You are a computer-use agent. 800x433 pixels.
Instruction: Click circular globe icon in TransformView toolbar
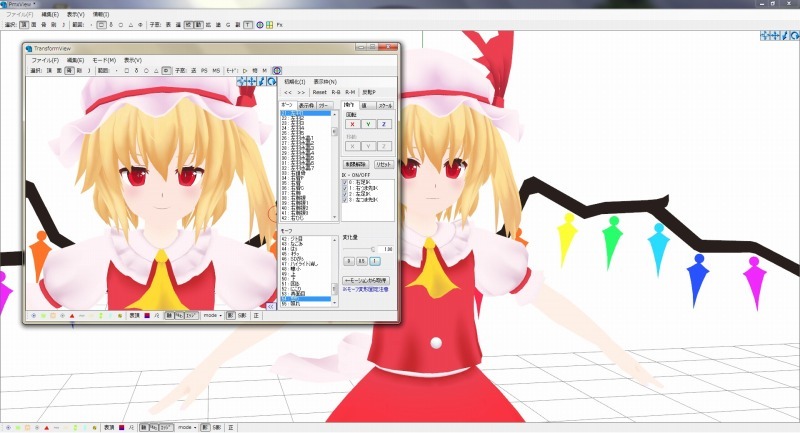click(x=277, y=70)
